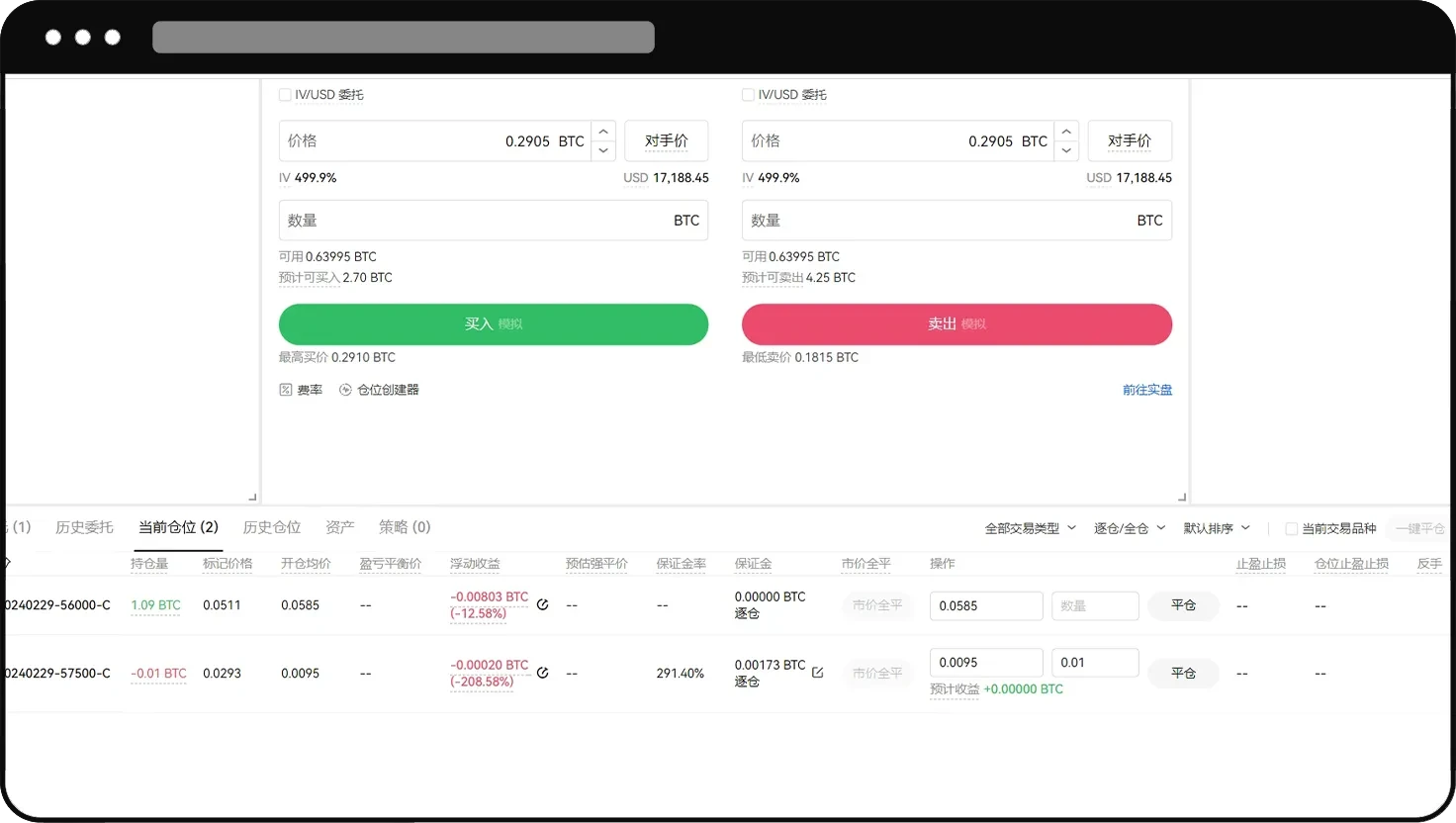Click 一键平仓 close-all button
This screenshot has width=1456, height=823.
click(x=1419, y=529)
